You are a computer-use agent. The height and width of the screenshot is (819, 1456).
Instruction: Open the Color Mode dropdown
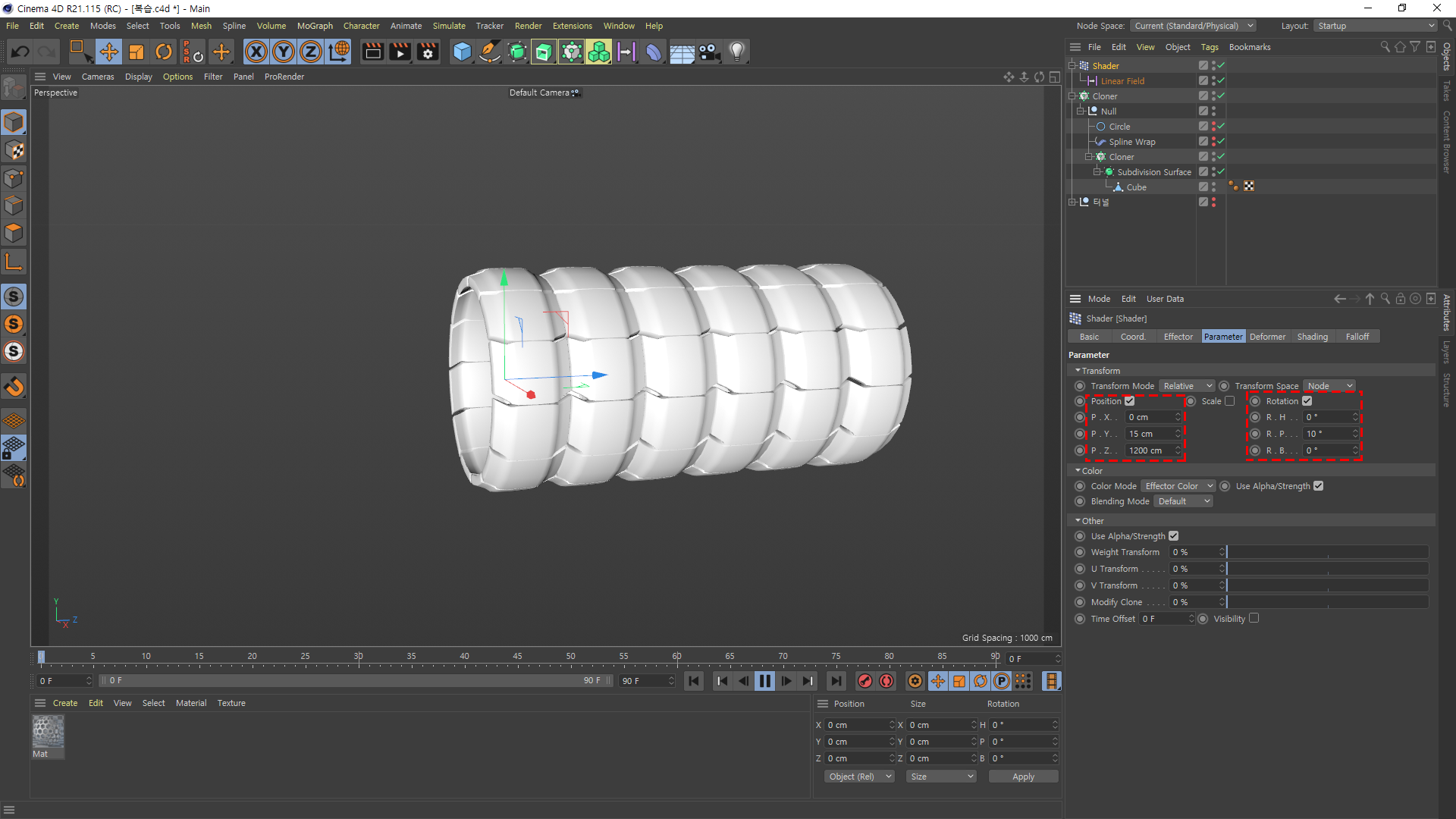1178,486
